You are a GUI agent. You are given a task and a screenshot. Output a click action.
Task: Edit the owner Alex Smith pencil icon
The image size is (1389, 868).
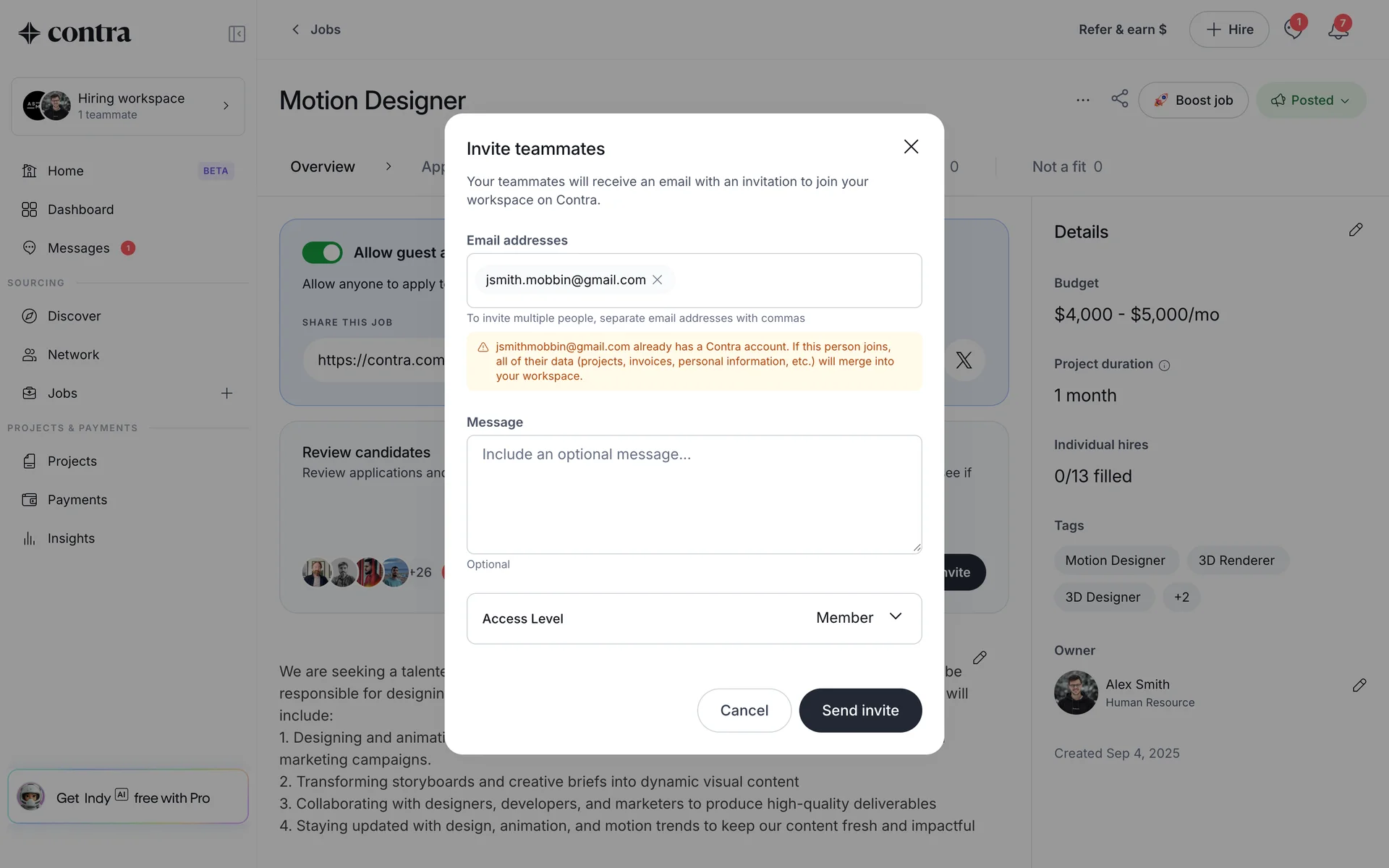point(1359,685)
